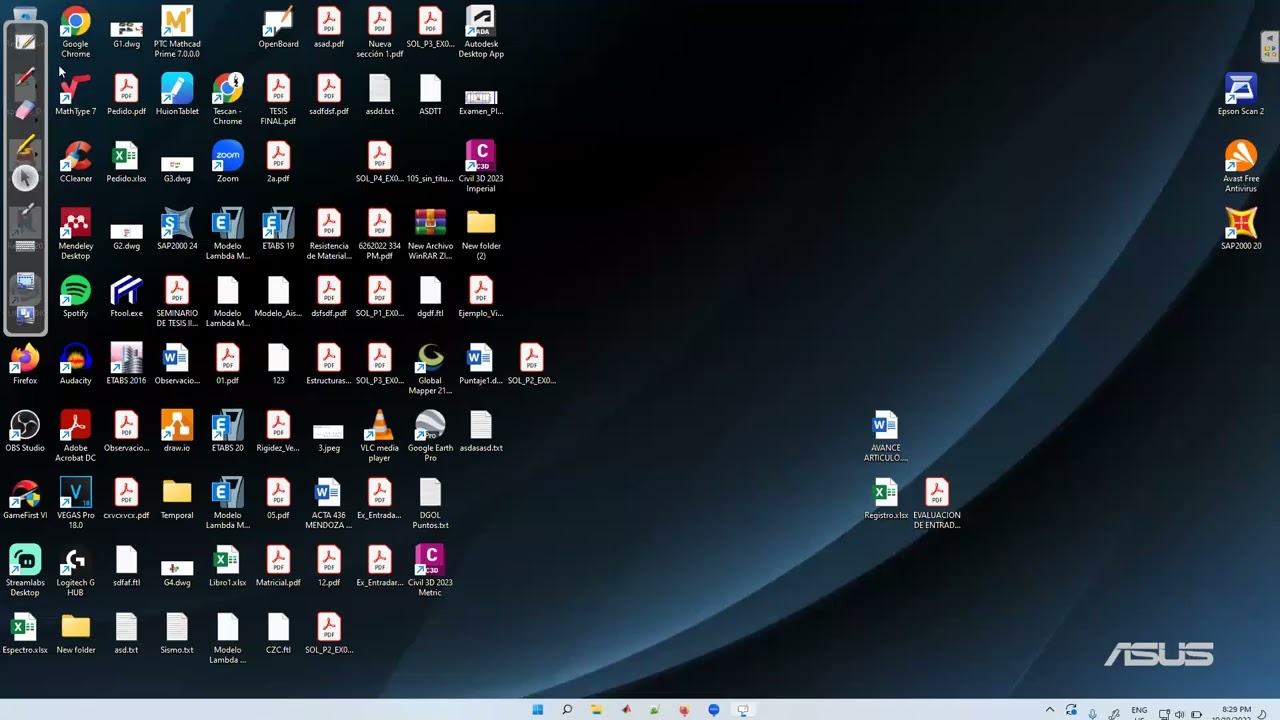Select the Pedido.xlsx spreadsheet file
The height and width of the screenshot is (720, 1280).
[x=126, y=161]
